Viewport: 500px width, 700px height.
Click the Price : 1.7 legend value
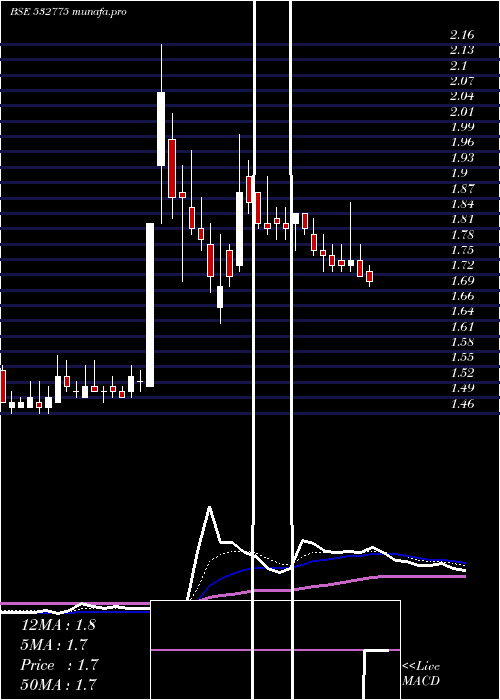(59, 665)
